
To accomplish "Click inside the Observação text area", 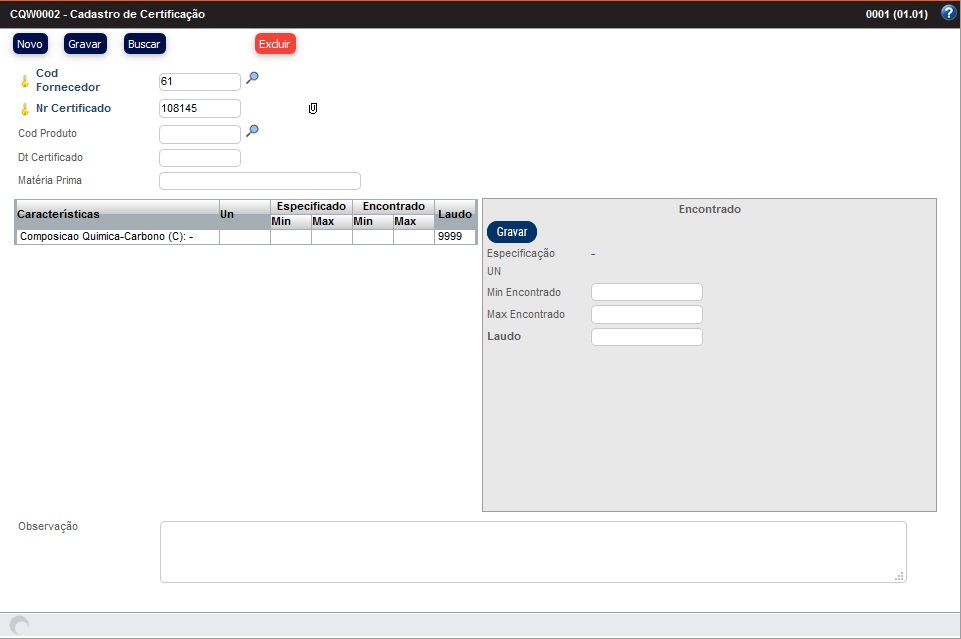I will click(x=532, y=551).
